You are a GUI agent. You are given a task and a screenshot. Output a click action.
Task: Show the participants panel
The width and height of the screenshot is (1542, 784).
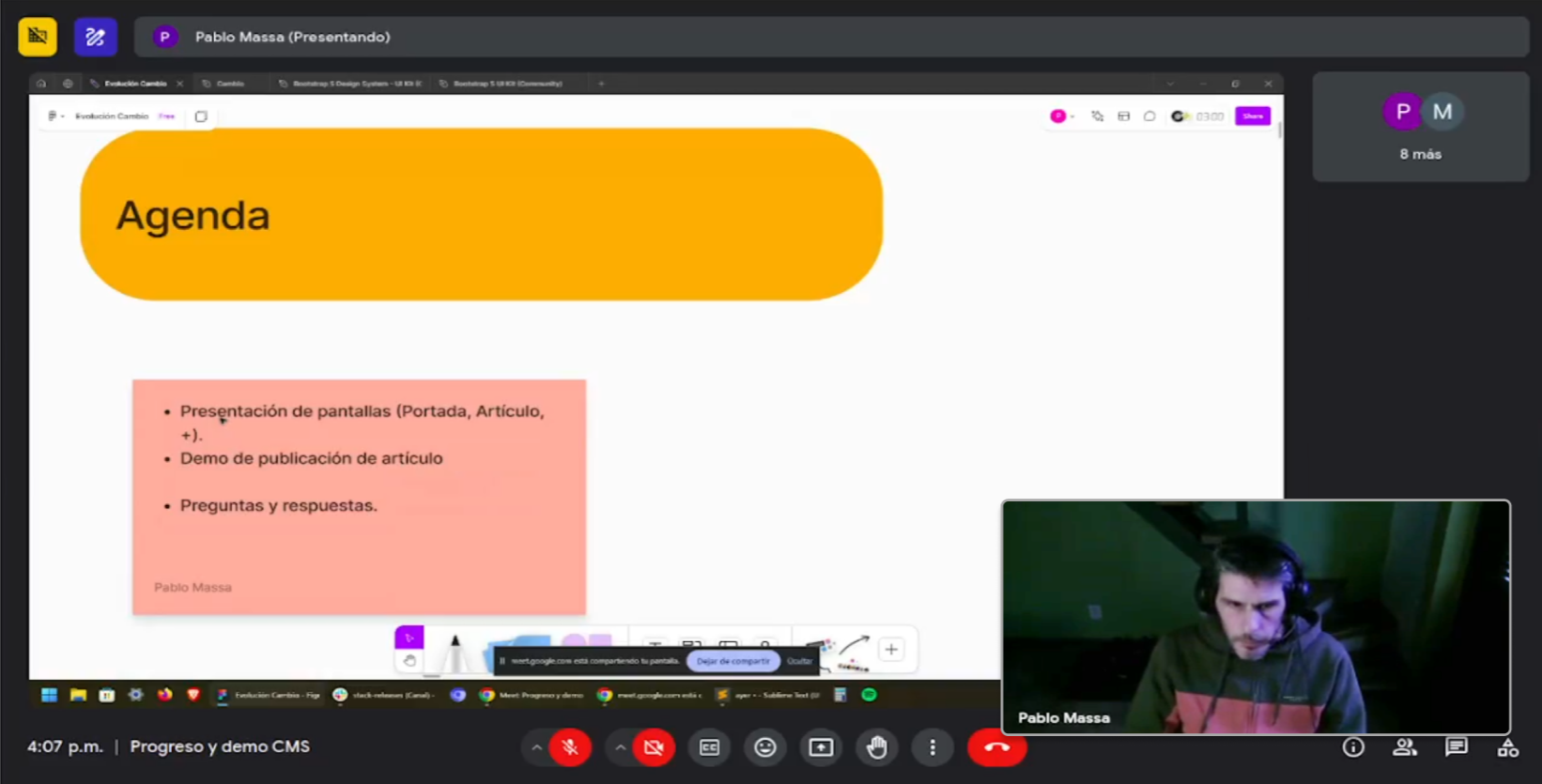(x=1405, y=747)
